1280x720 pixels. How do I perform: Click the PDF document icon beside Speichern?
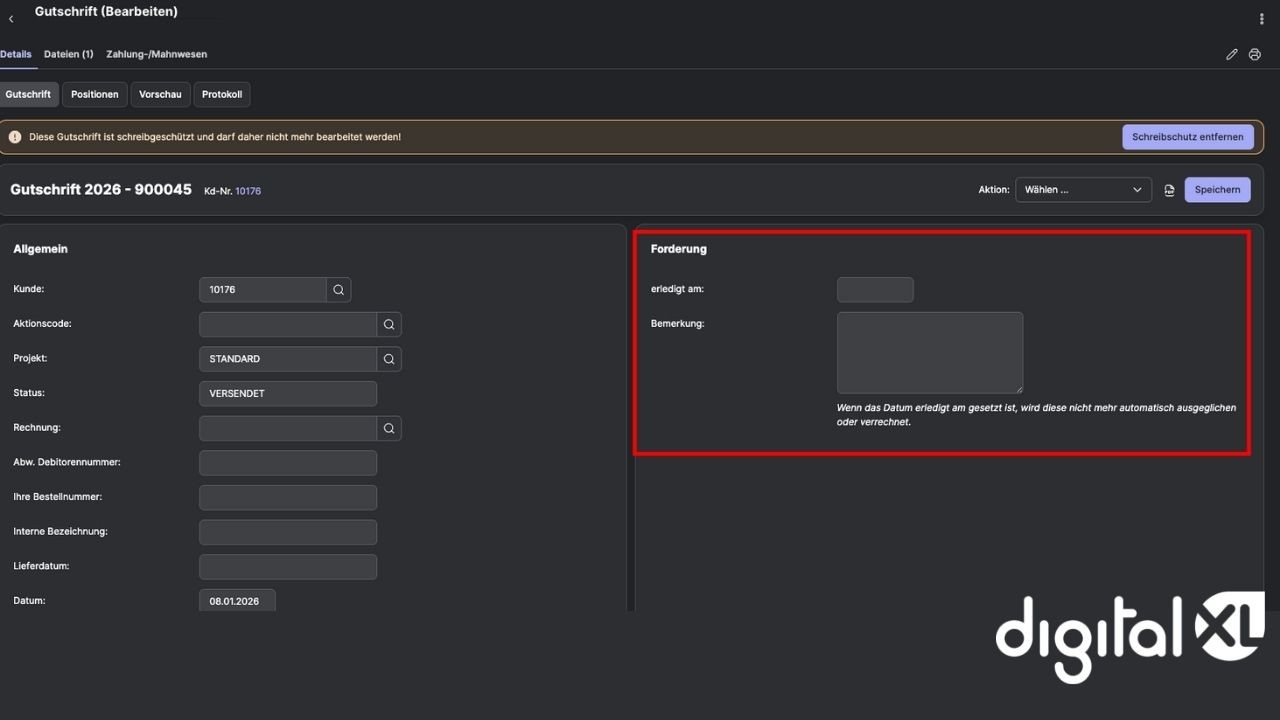point(1169,190)
